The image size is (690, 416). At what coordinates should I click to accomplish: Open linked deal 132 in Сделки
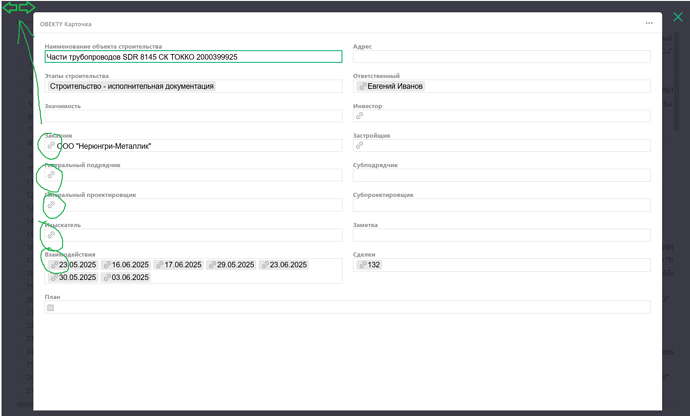pyautogui.click(x=369, y=265)
